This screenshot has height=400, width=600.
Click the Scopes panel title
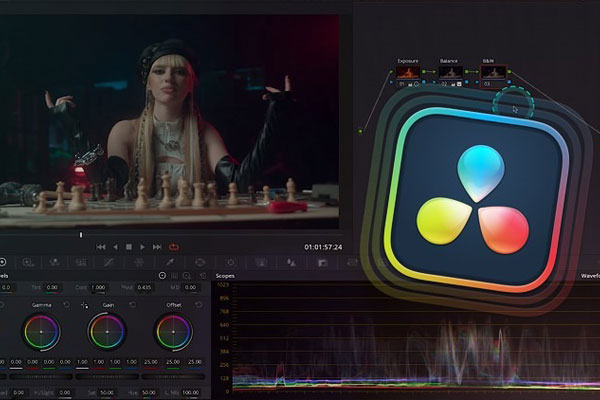[225, 276]
